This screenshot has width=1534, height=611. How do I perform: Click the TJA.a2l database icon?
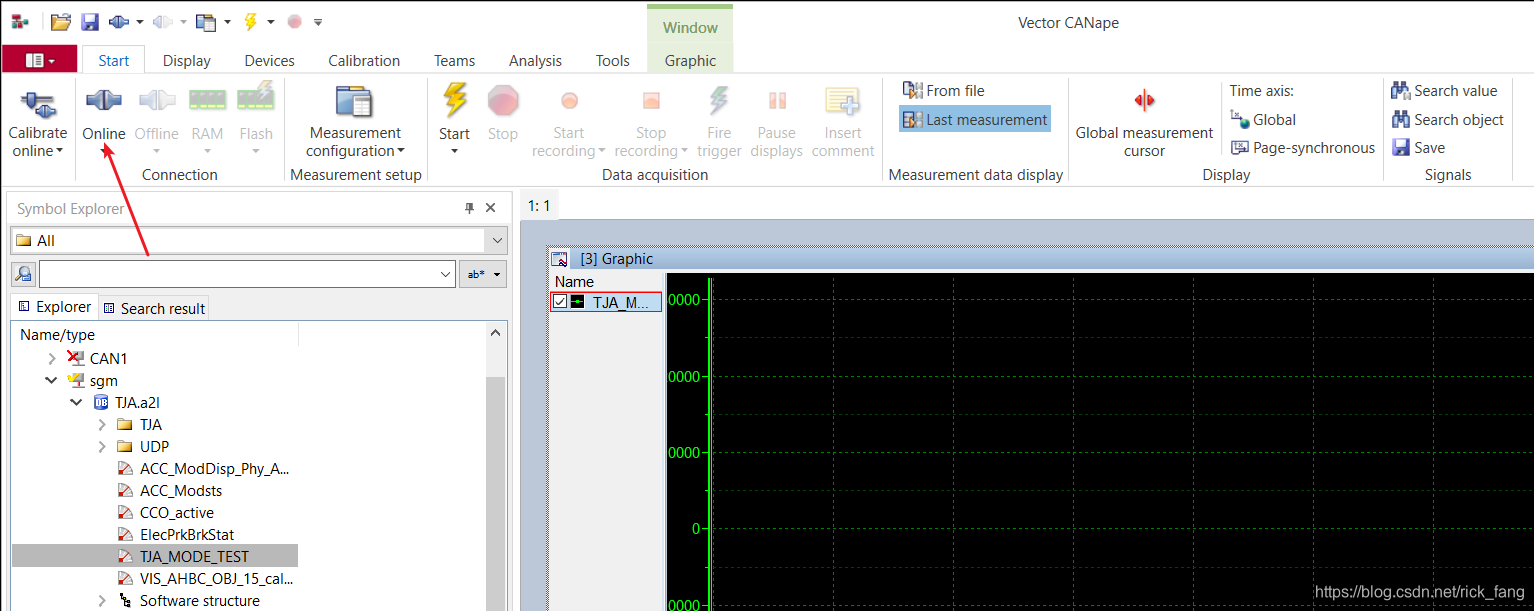[x=101, y=402]
